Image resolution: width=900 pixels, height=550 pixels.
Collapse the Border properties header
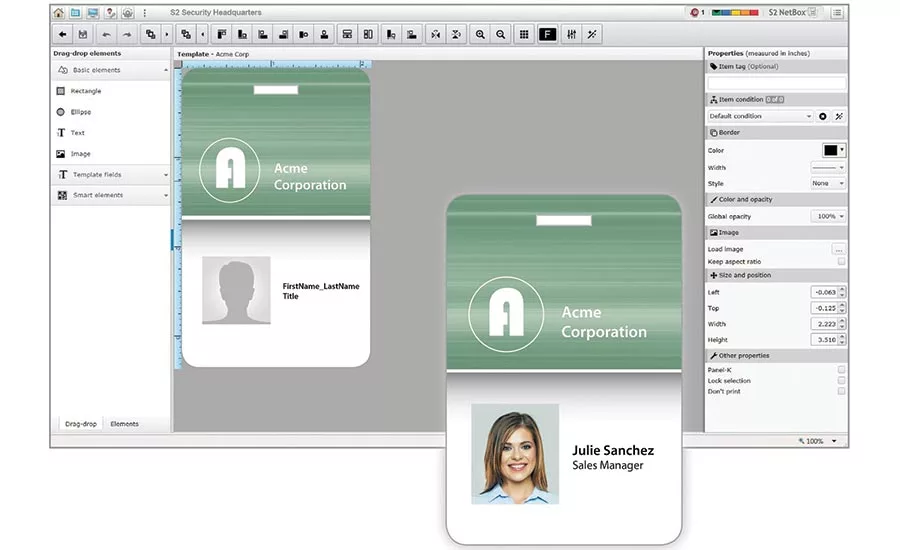point(776,133)
